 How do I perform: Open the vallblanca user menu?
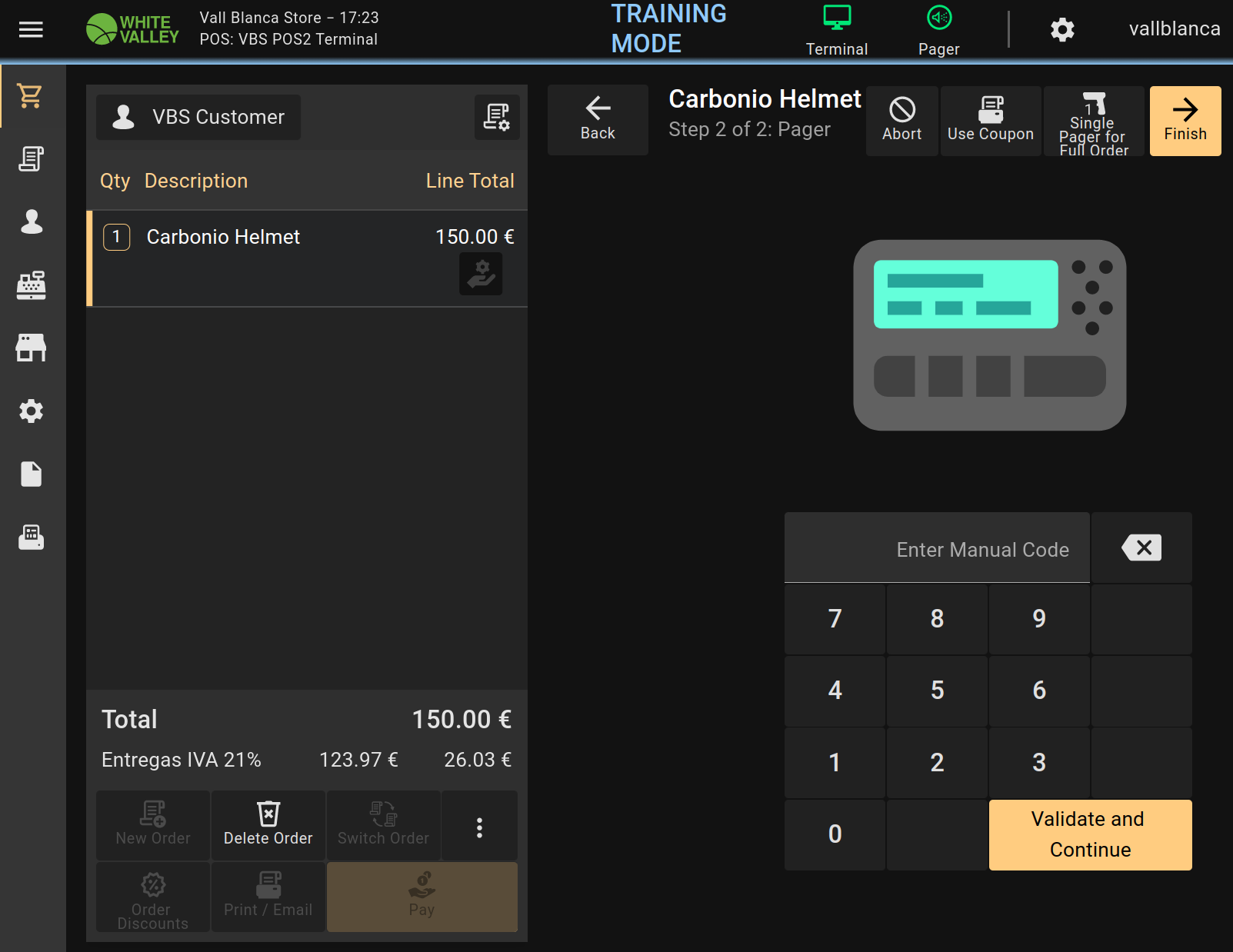pos(1174,29)
